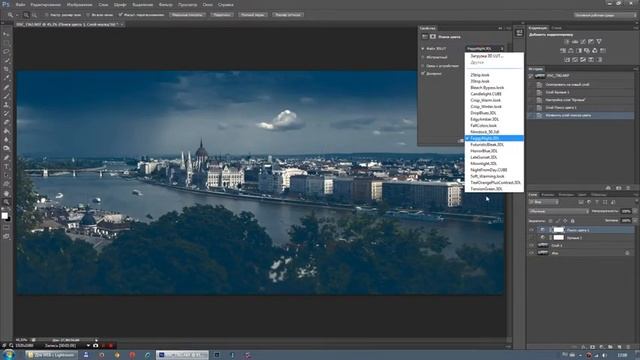This screenshot has width=640, height=360.
Task: Select the Кривые 1 layer mask thumbnail
Action: coord(558,238)
